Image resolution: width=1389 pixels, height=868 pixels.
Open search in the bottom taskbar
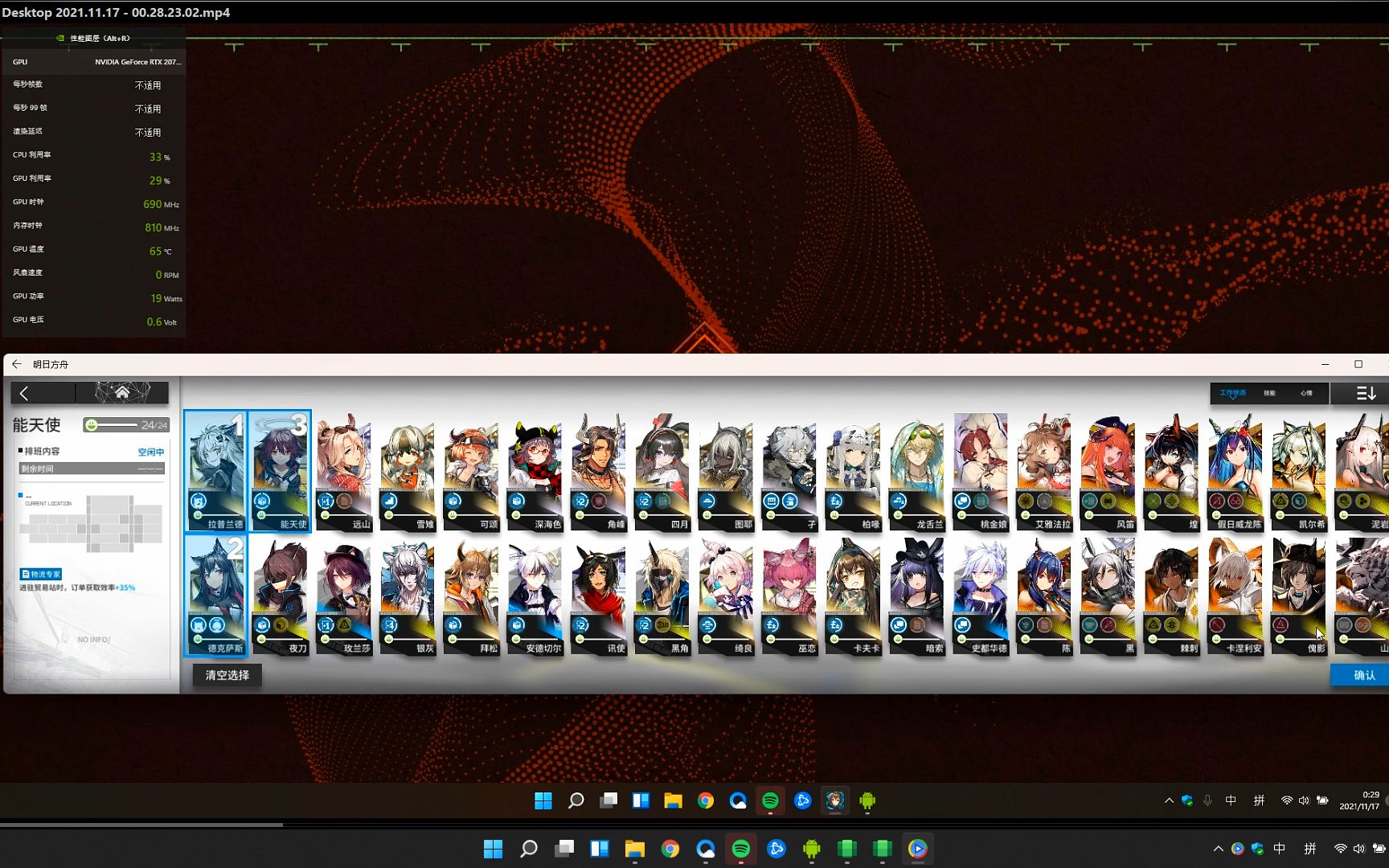coord(529,849)
